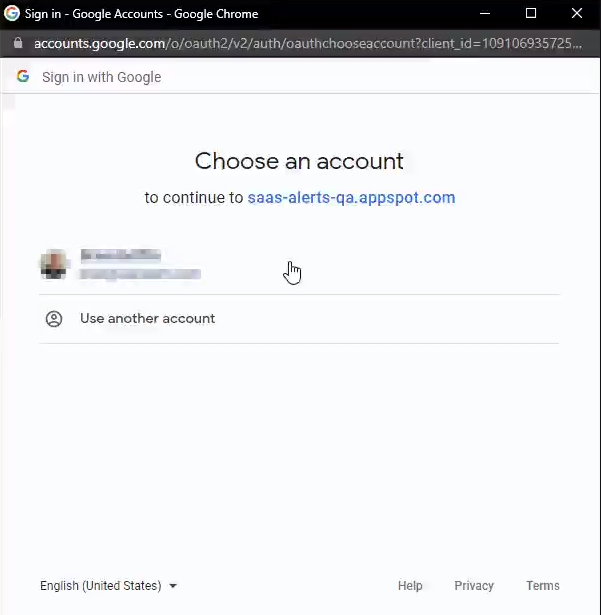Open the Privacy link in footer
Viewport: 601px width, 615px height.
tap(474, 586)
